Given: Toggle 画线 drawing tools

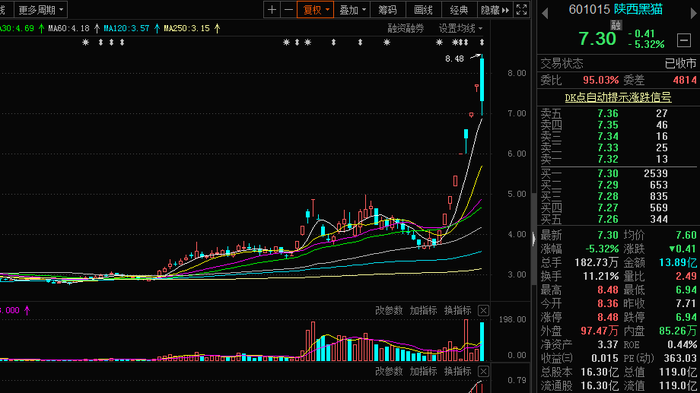Looking at the screenshot, I should coord(423,10).
